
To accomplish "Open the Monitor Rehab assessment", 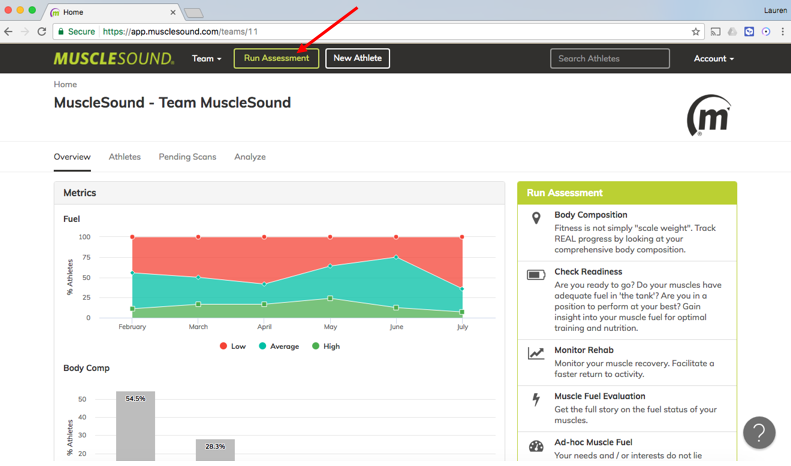I will [x=584, y=350].
